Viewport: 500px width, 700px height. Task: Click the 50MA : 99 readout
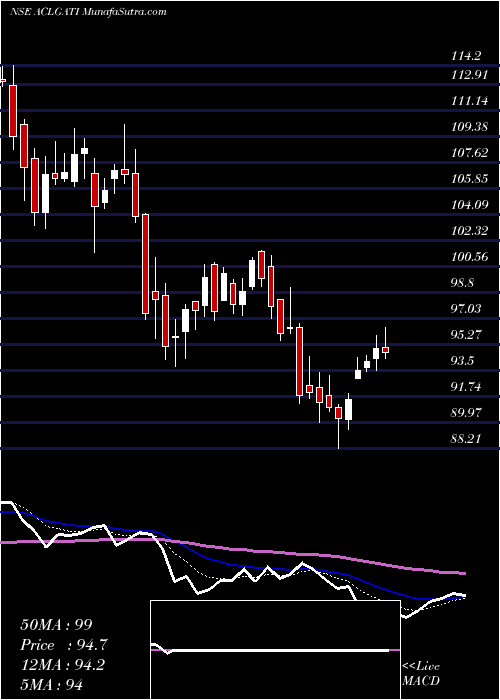pyautogui.click(x=56, y=625)
